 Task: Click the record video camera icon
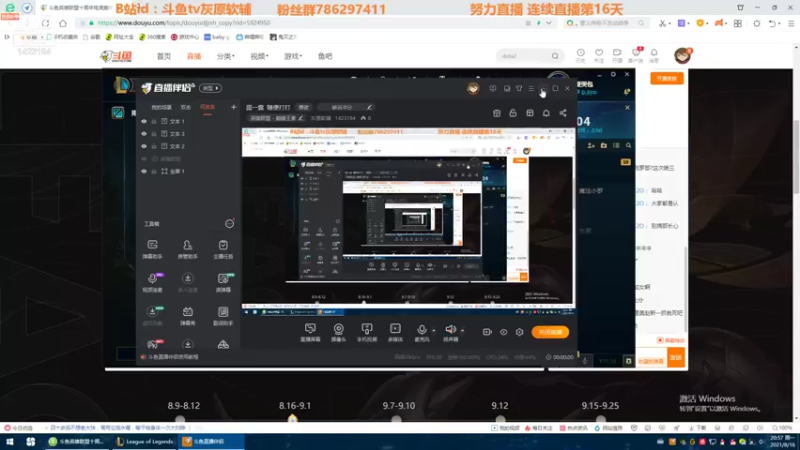[x=487, y=332]
